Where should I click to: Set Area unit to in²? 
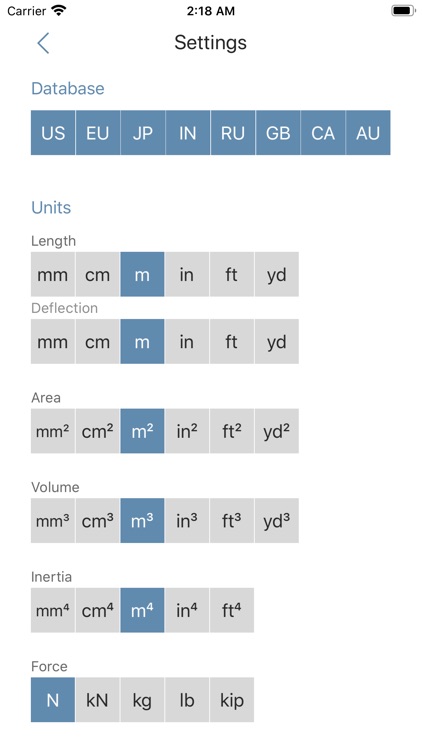(187, 431)
